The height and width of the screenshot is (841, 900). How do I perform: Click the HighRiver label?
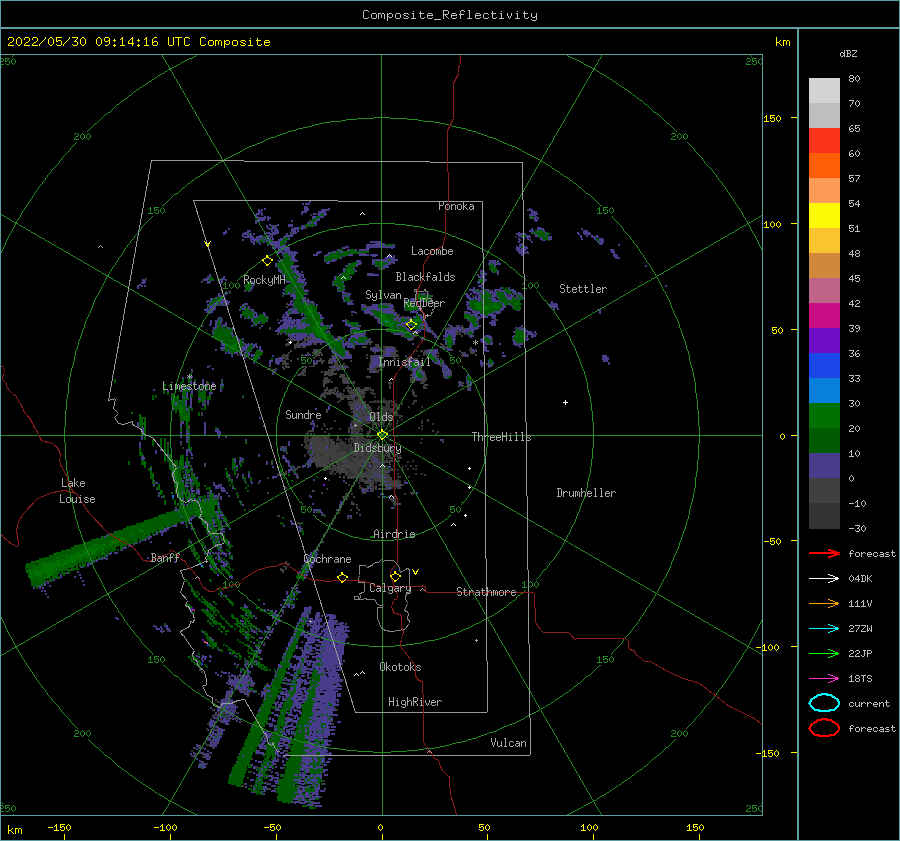415,702
